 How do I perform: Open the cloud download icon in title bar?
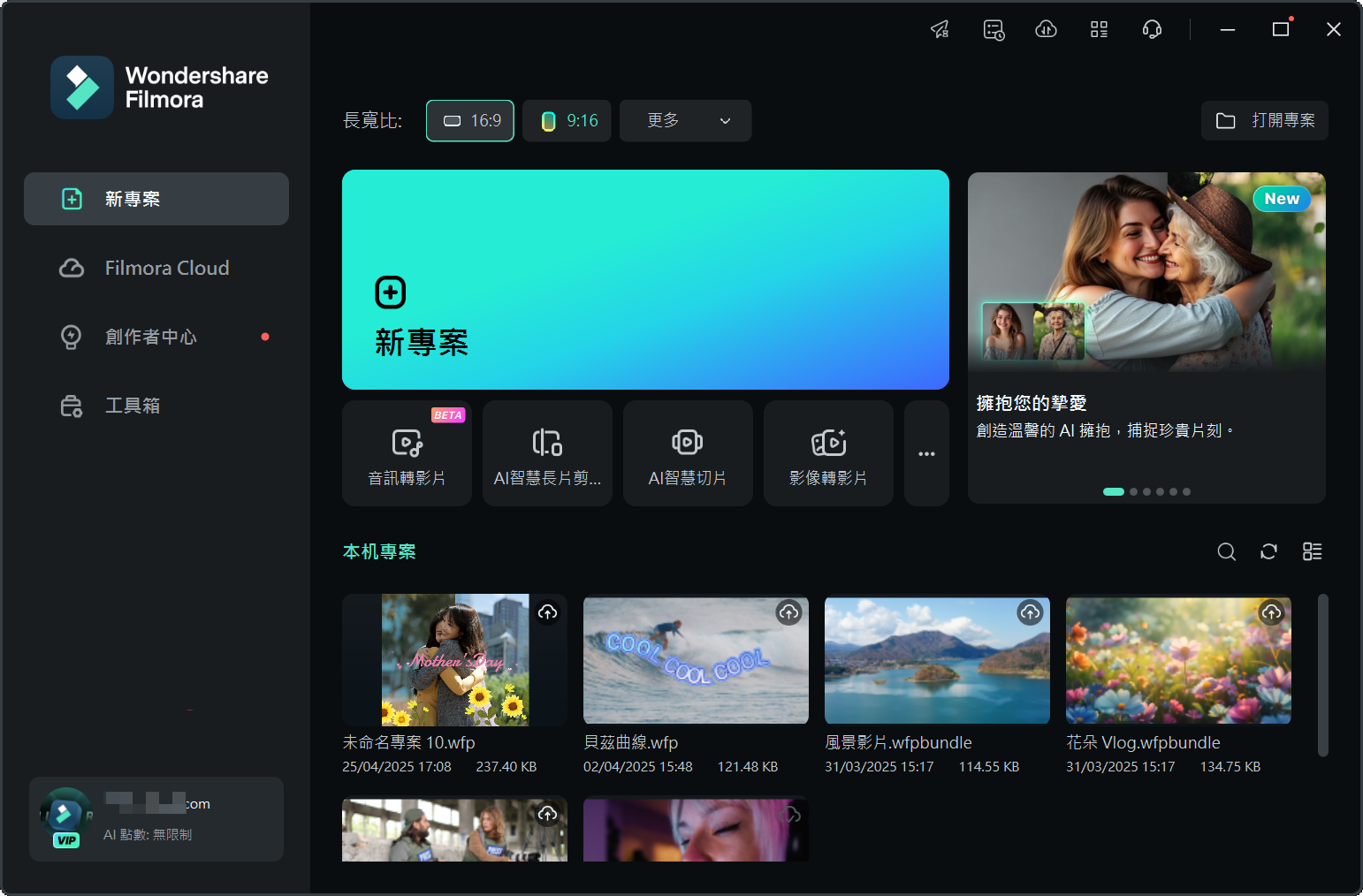pyautogui.click(x=1046, y=30)
